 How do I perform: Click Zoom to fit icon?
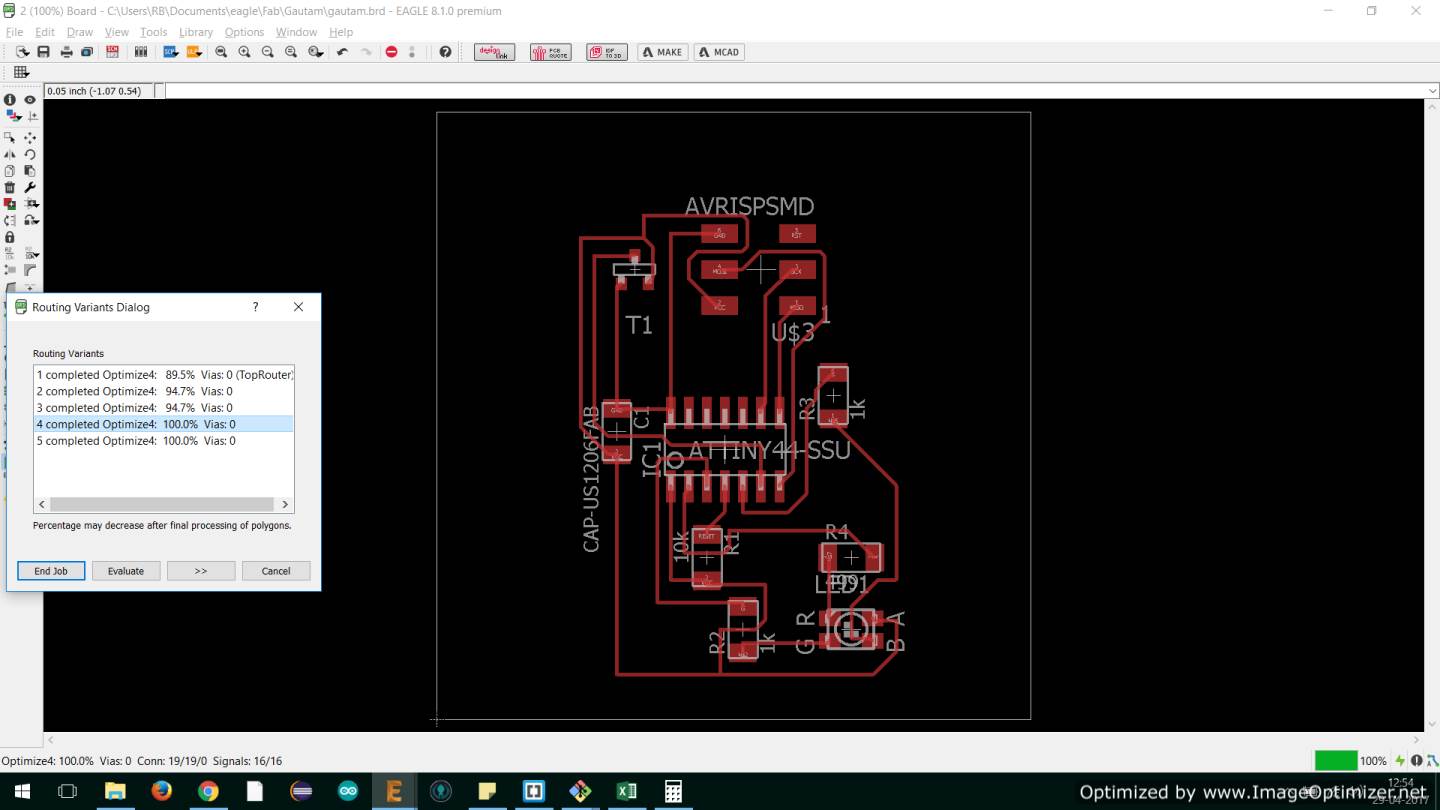221,52
